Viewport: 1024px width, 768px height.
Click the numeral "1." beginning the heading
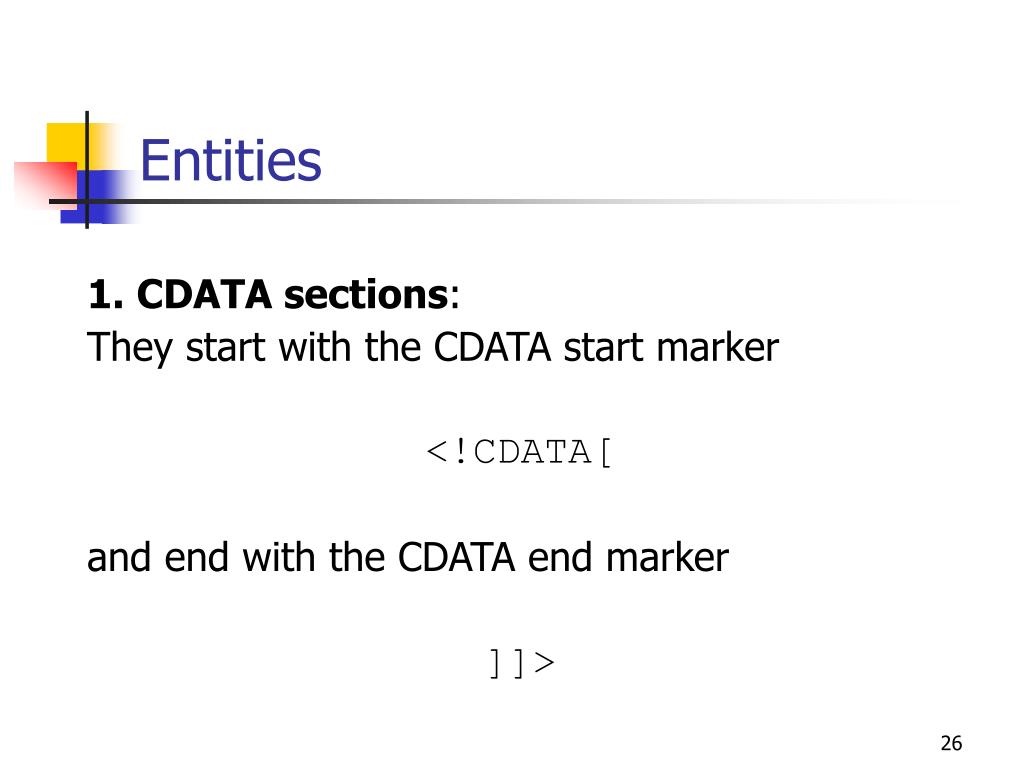105,295
